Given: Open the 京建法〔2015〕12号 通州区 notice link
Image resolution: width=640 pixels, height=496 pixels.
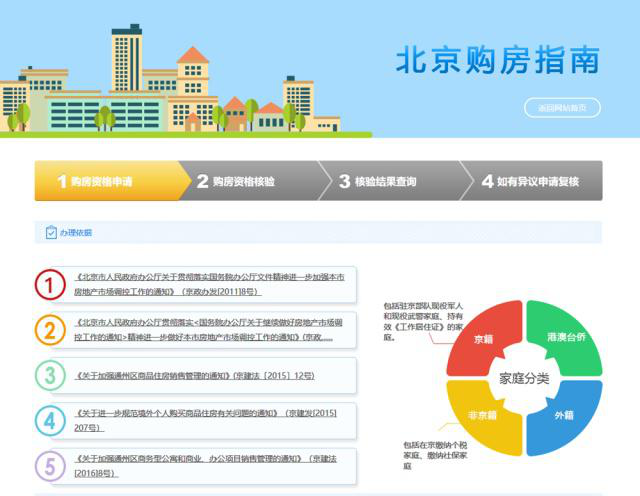Looking at the screenshot, I should point(195,376).
